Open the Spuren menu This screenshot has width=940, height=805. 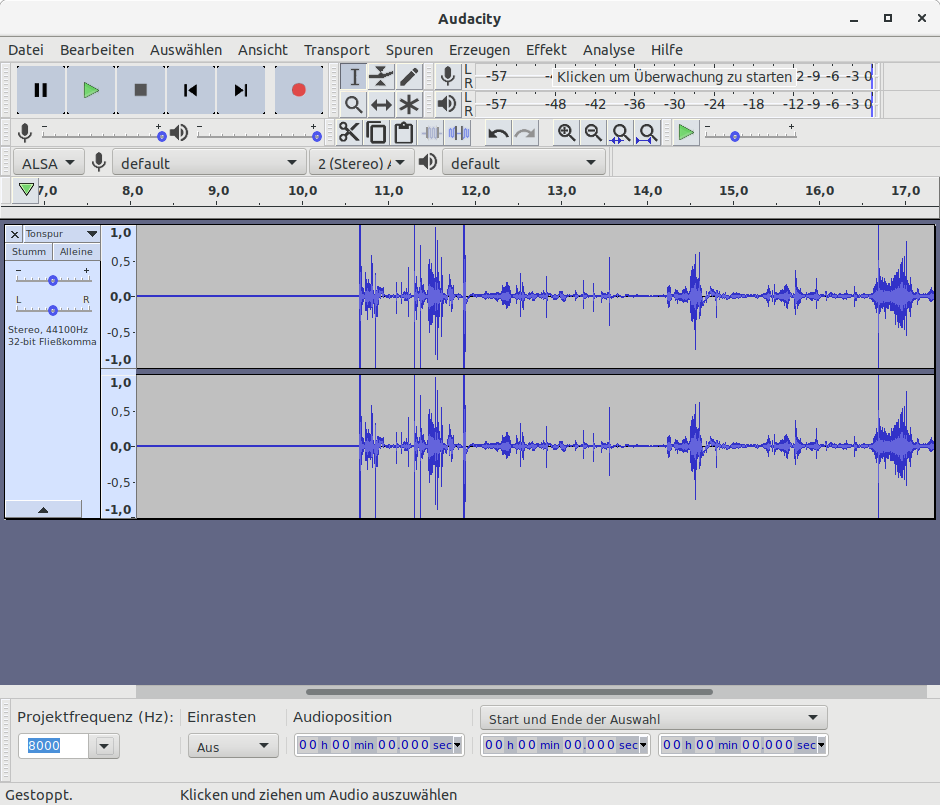click(x=409, y=50)
